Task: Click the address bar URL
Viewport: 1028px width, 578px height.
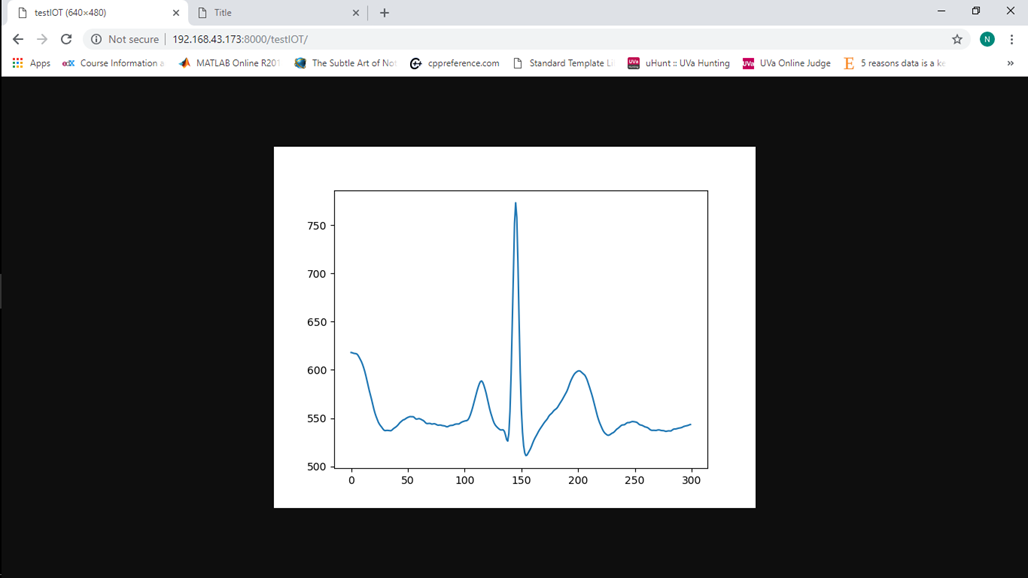Action: [x=240, y=39]
